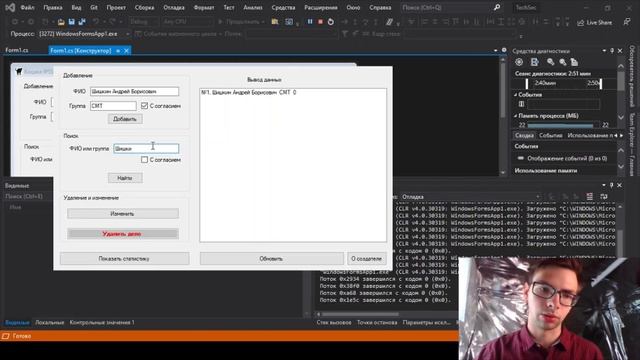
Task: Toggle 'С согласием' checkbox next to Группа
Action: (x=144, y=106)
